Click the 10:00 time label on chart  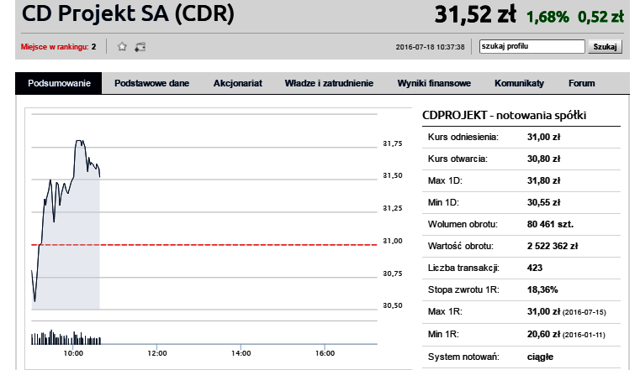click(73, 353)
